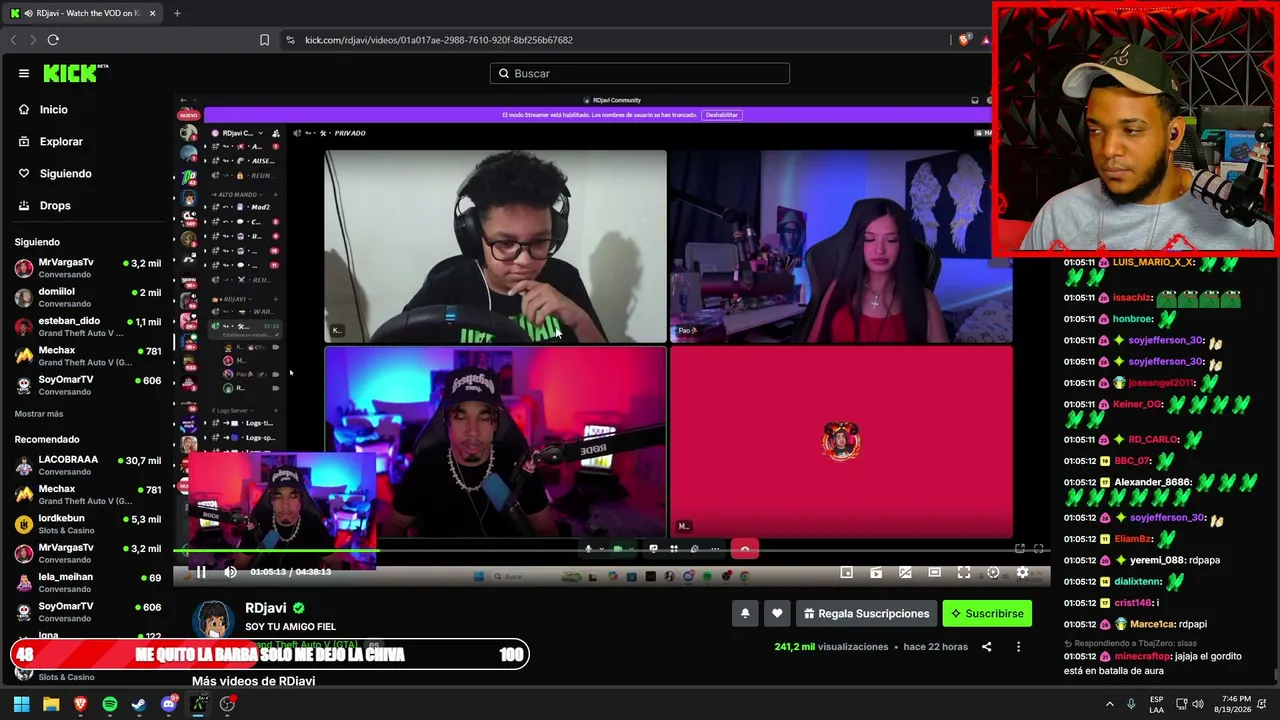
Task: Toggle the notification bell for RDjavi
Action: coord(745,614)
